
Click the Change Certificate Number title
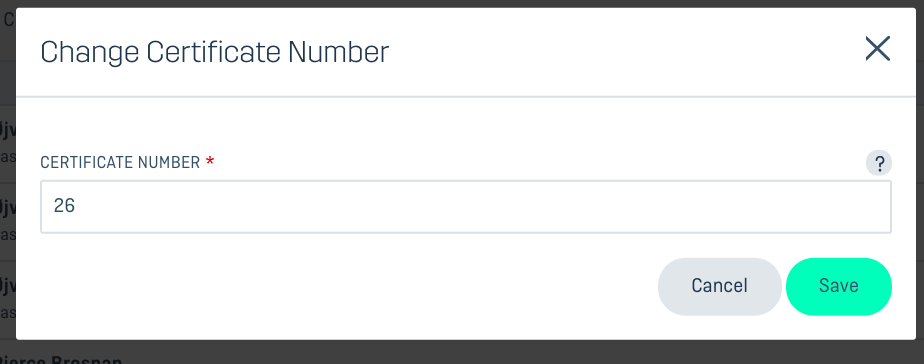214,52
